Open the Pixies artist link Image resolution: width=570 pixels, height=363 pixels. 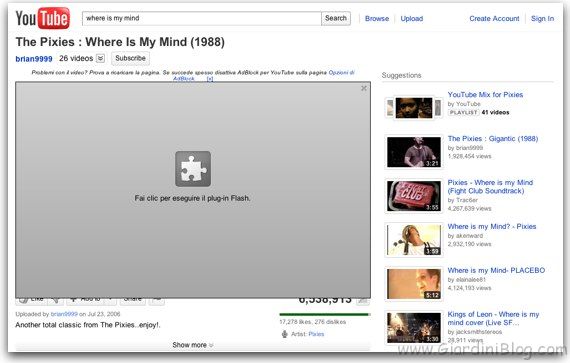coord(316,334)
